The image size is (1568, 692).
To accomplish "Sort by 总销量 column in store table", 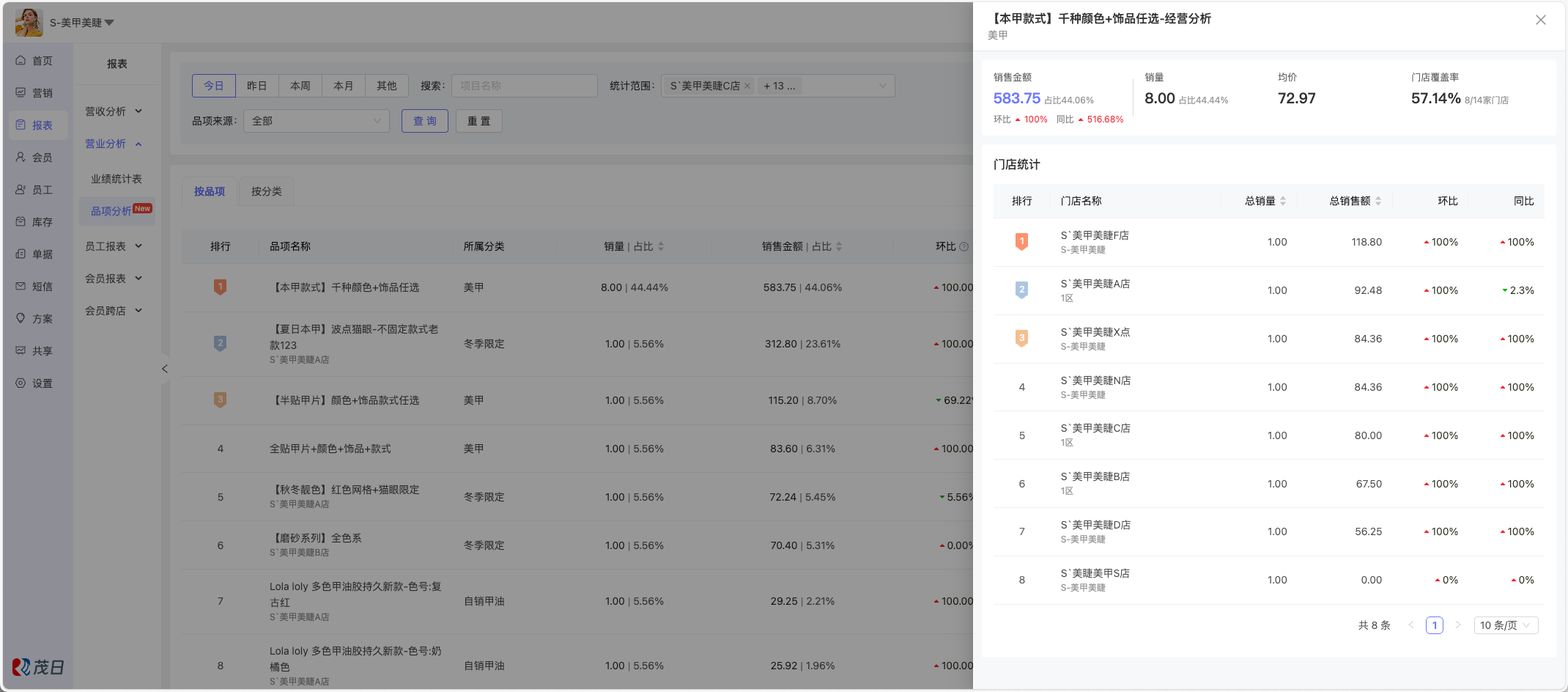I will pyautogui.click(x=1282, y=201).
